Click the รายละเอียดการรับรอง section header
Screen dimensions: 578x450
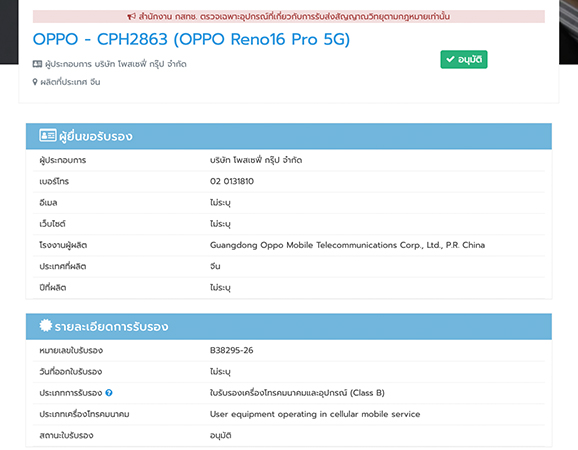click(289, 327)
